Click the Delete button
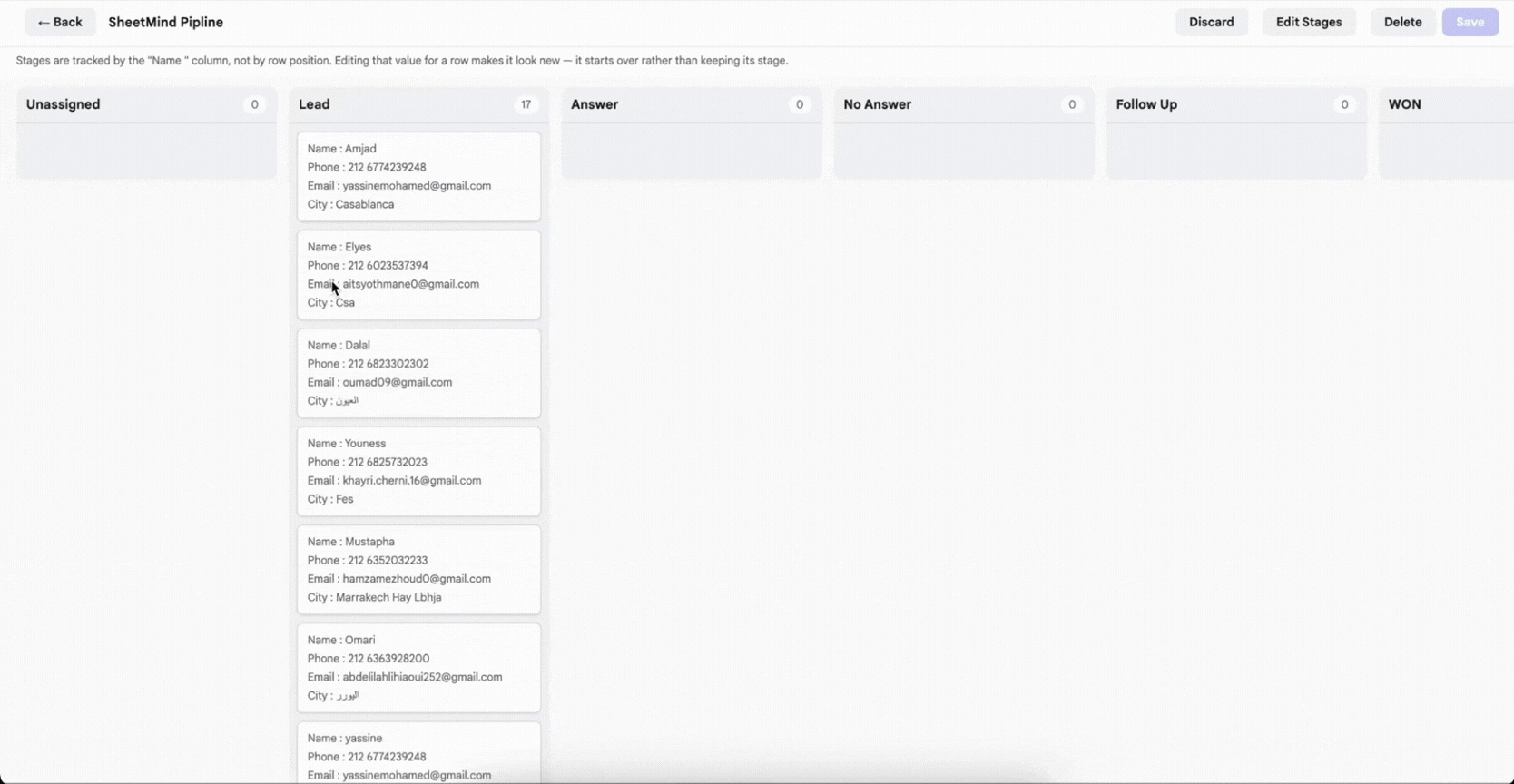Image resolution: width=1514 pixels, height=784 pixels. (1402, 22)
